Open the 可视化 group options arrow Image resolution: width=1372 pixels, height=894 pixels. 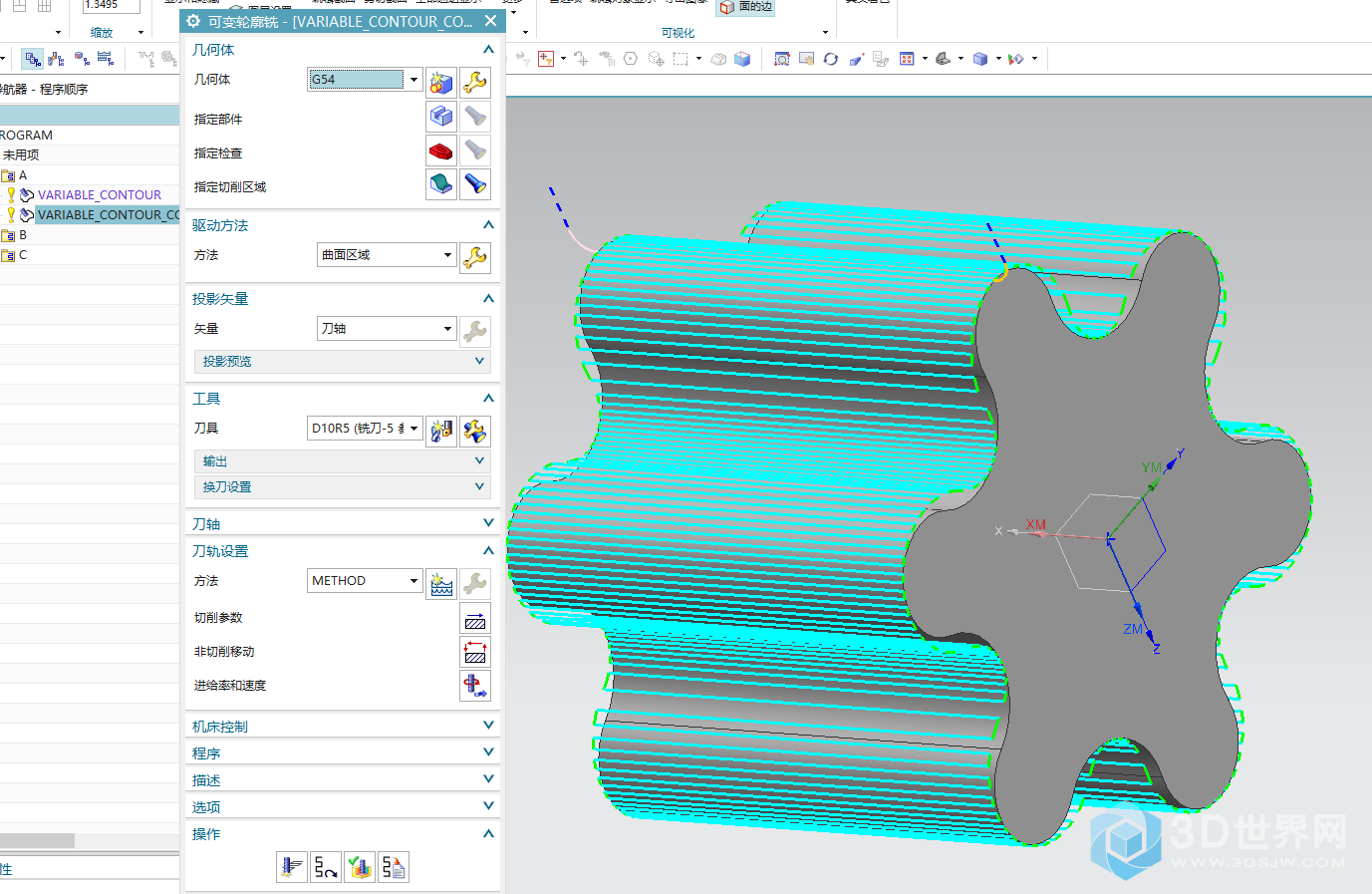[x=825, y=33]
